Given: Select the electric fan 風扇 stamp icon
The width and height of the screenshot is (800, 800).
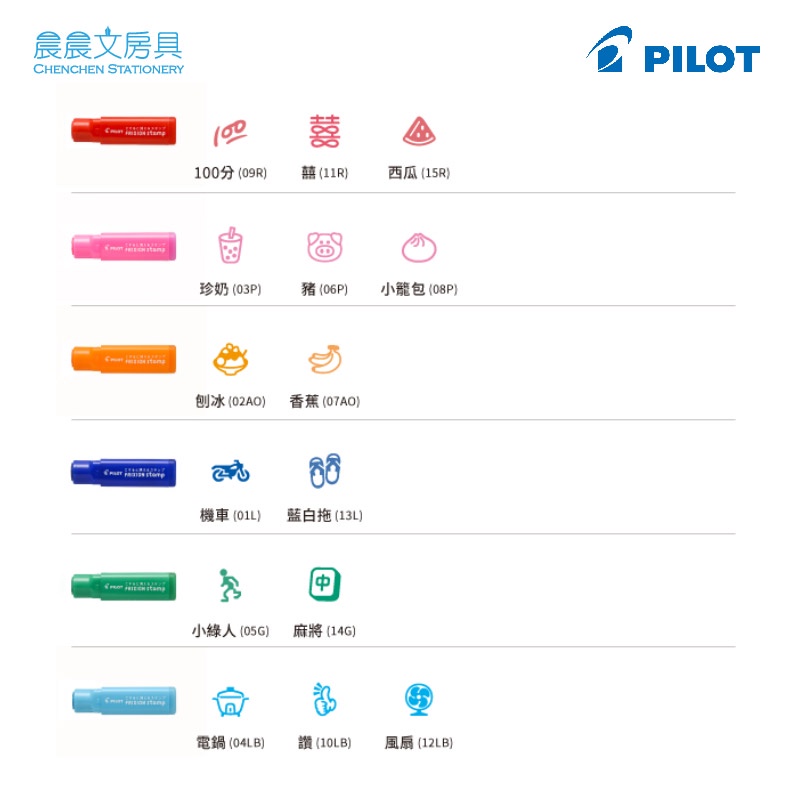Looking at the screenshot, I should coord(419,699).
